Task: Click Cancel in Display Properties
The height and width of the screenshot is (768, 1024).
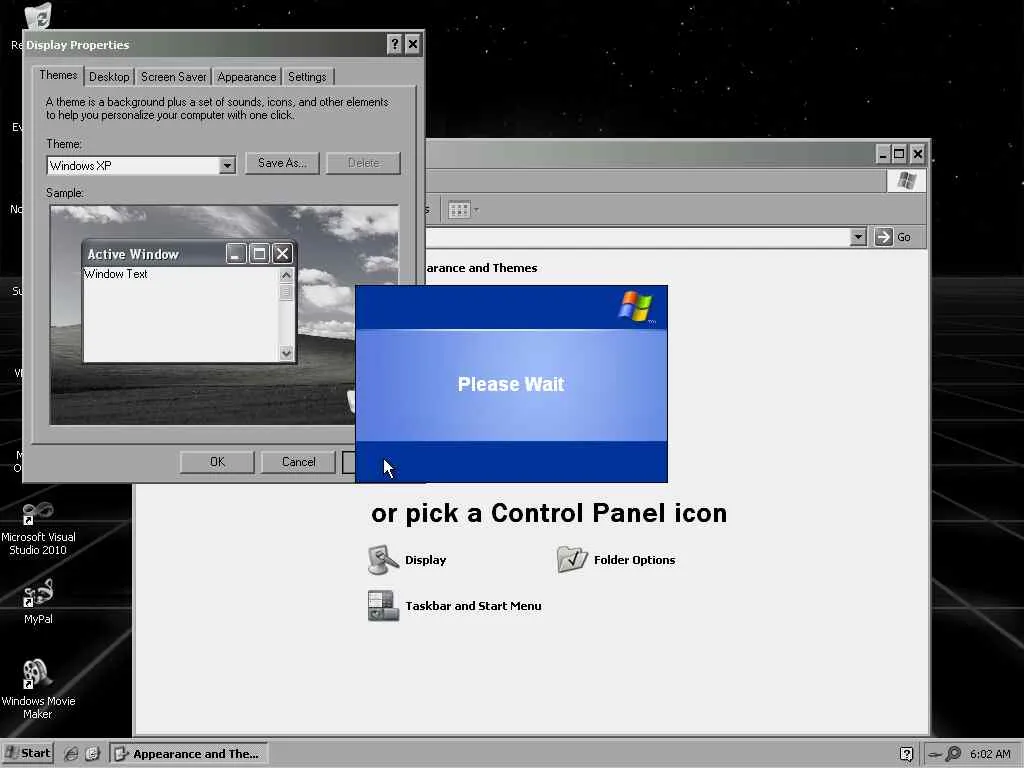Action: [x=298, y=462]
